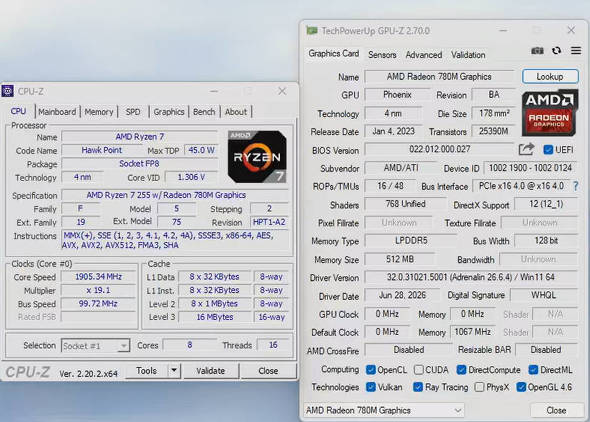Switch to the Advanced tab in GPU-Z
The width and height of the screenshot is (590, 422).
tap(424, 55)
